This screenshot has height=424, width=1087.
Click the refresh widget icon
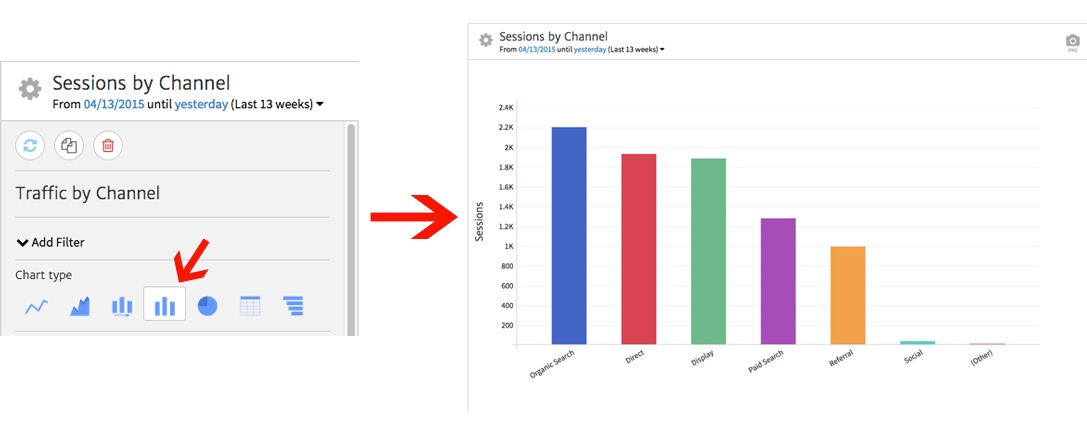pos(30,145)
